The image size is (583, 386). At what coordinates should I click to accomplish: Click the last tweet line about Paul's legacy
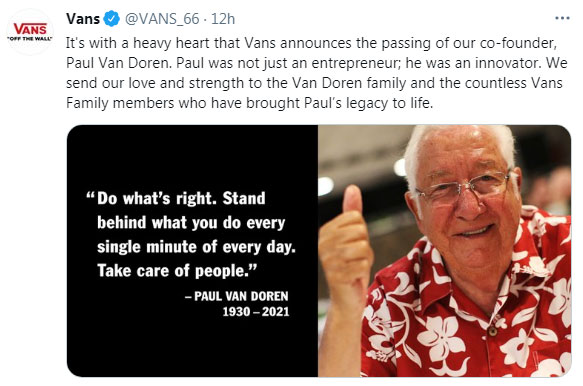click(249, 103)
